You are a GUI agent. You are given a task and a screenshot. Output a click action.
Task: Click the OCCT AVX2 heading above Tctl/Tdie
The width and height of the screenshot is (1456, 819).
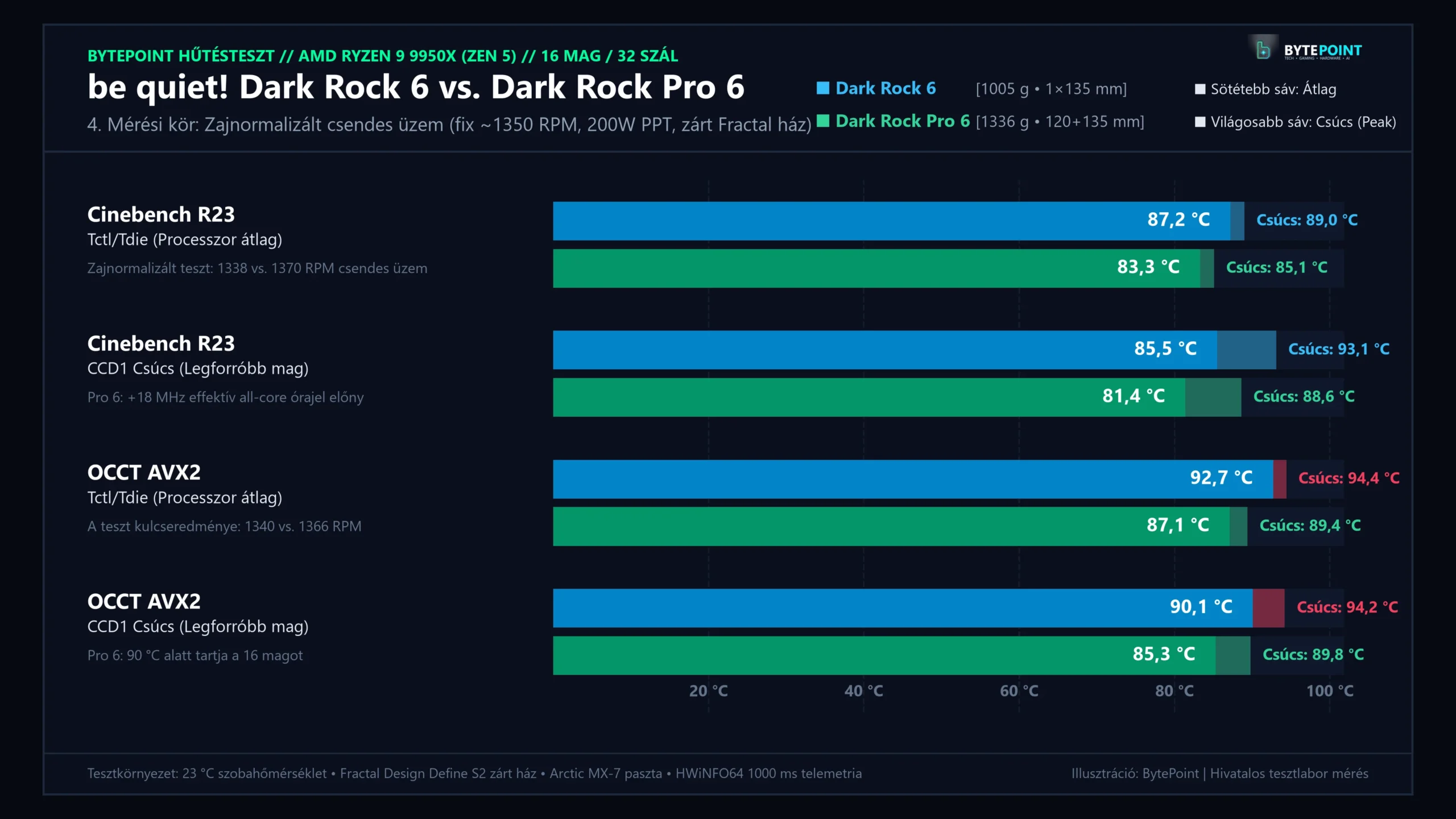(144, 473)
